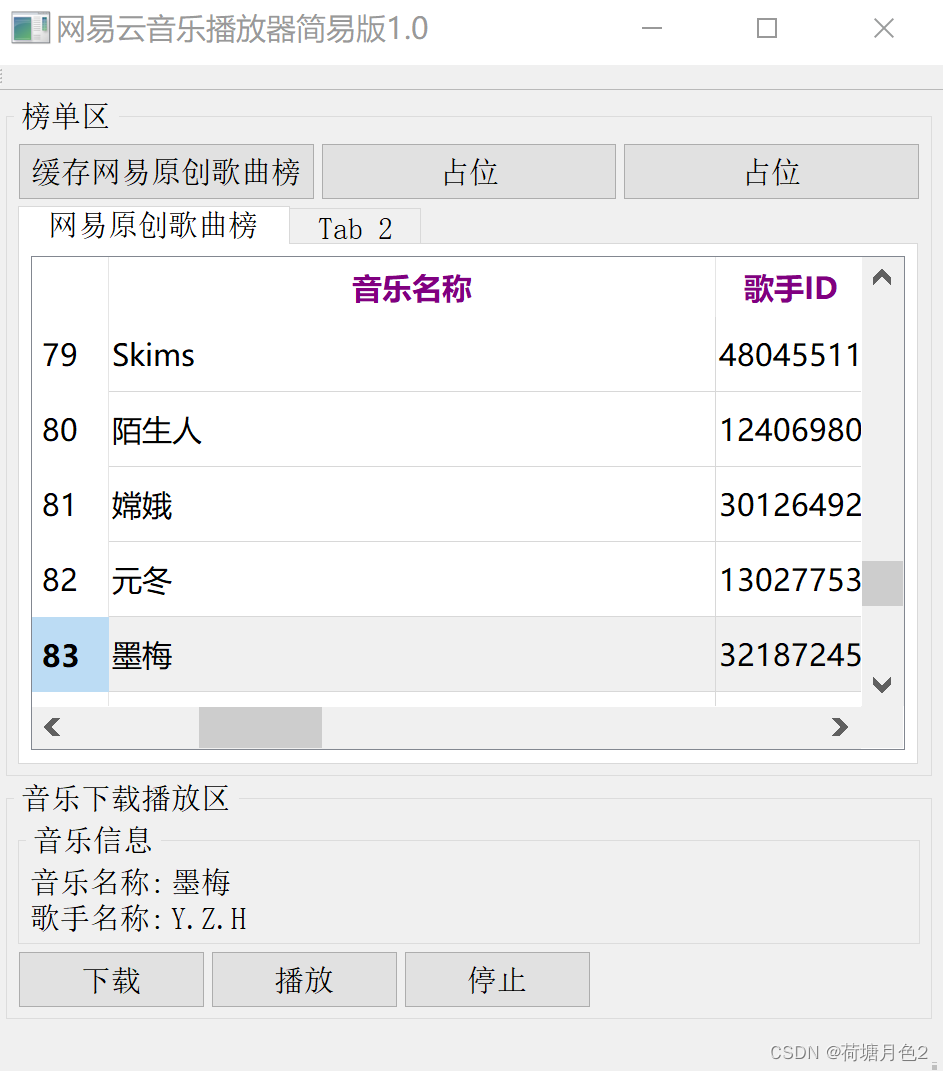Select row number 81 header
This screenshot has height=1071, width=943.
pyautogui.click(x=70, y=505)
